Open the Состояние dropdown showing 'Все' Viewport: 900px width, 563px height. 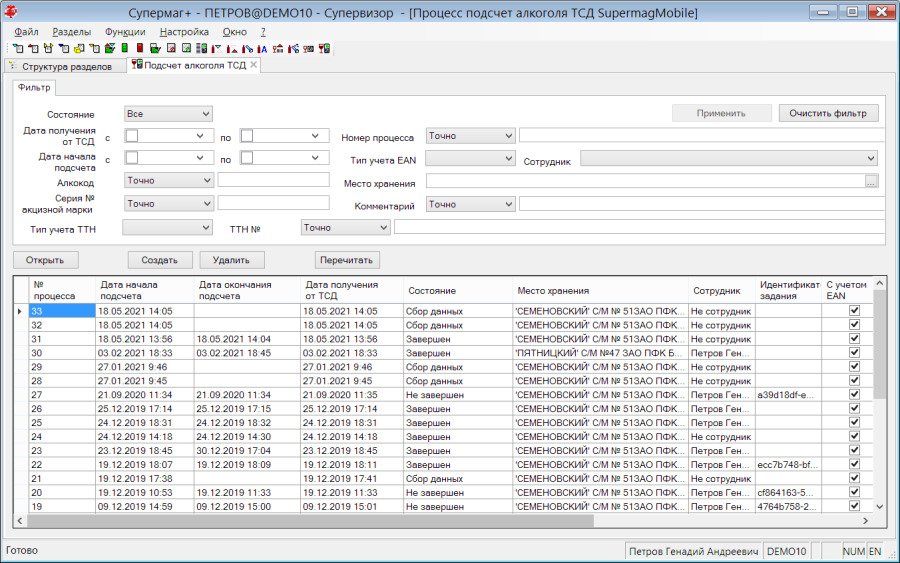pyautogui.click(x=168, y=114)
